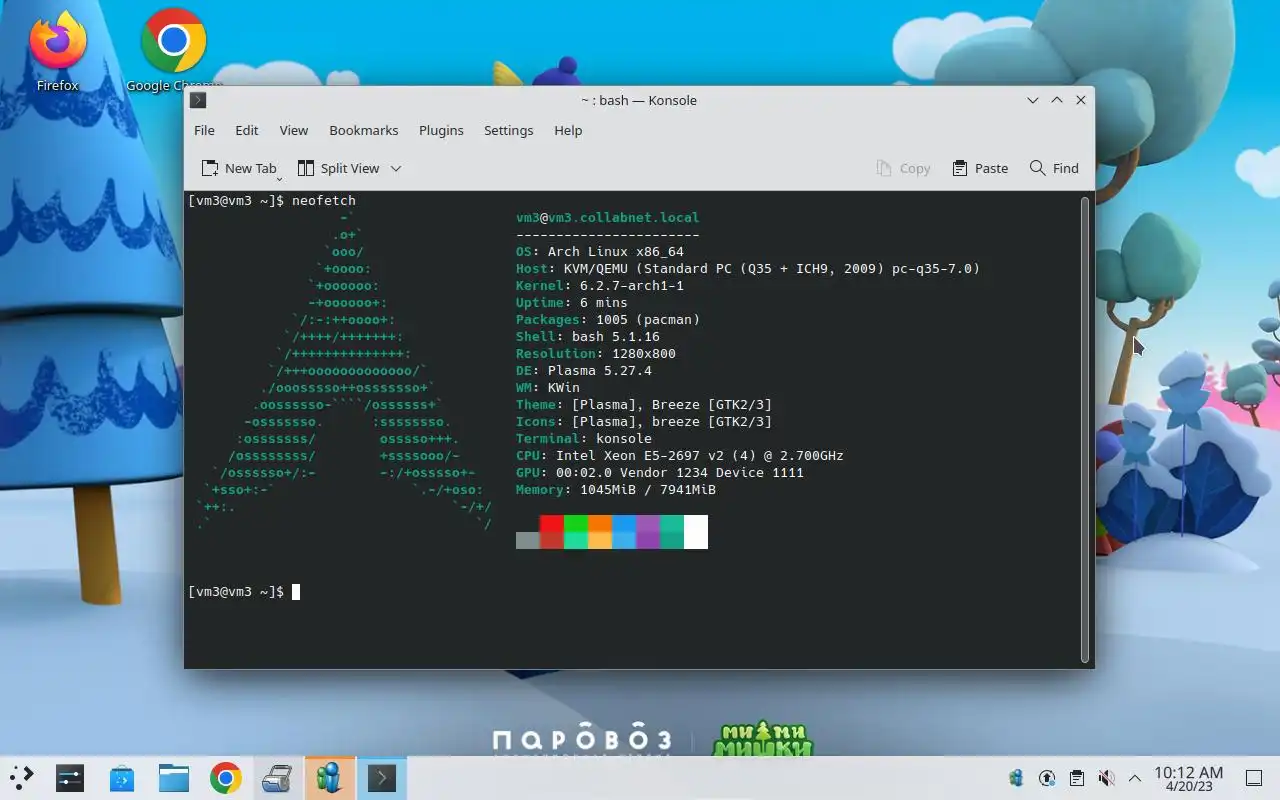Click the 'CPU: Intel Xeon E5-2697' line

coord(680,456)
